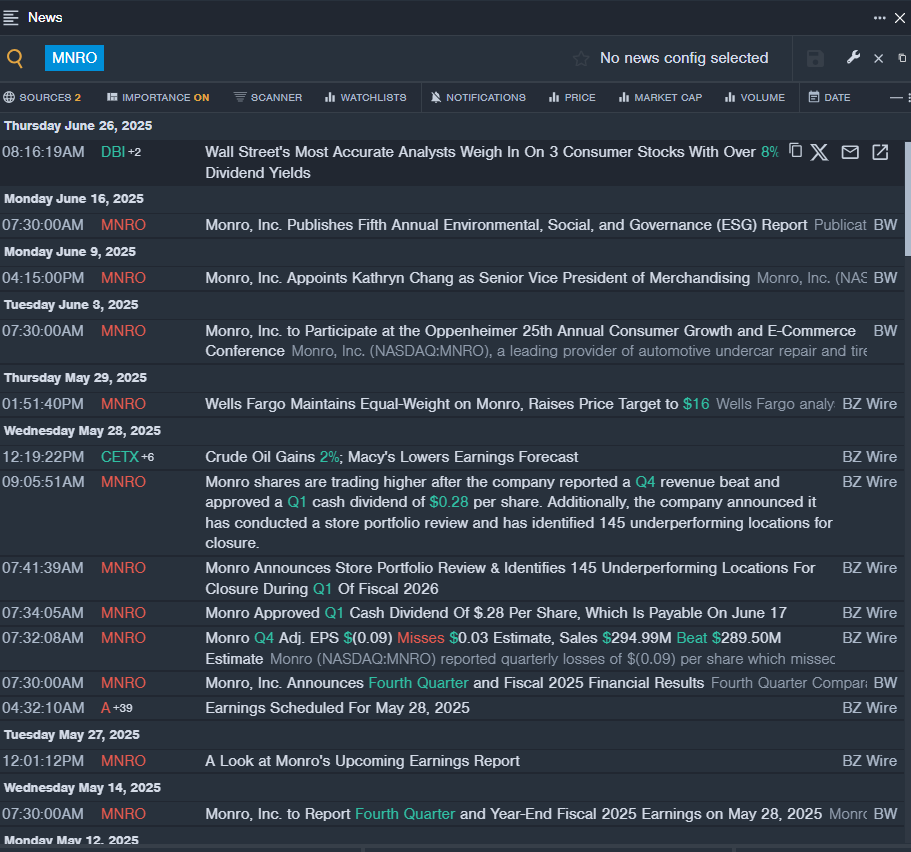The width and height of the screenshot is (911, 852).
Task: Open 'Monro shares are trading higher' story
Action: click(x=519, y=513)
